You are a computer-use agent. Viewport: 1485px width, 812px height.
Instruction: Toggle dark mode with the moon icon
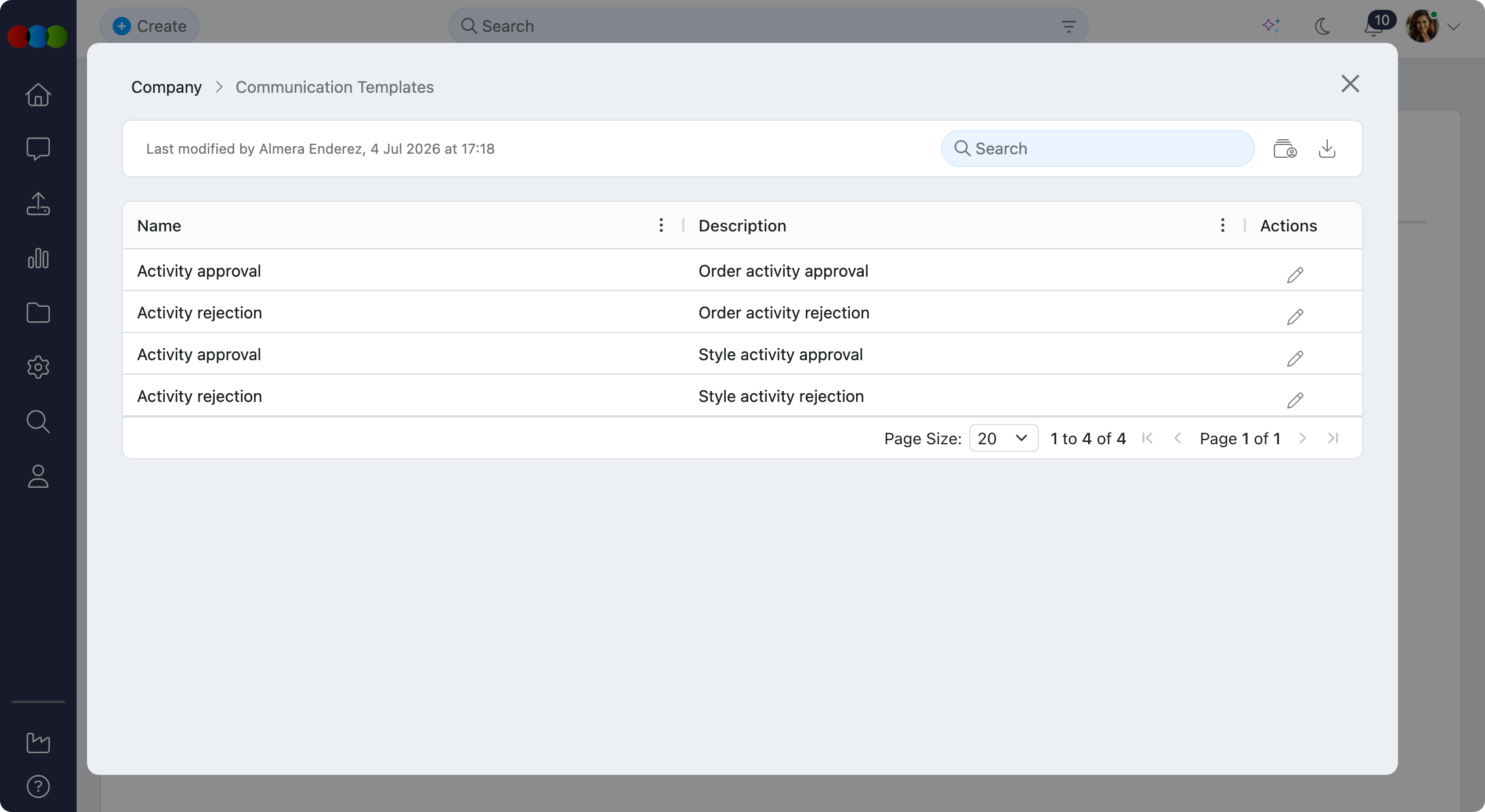1323,26
